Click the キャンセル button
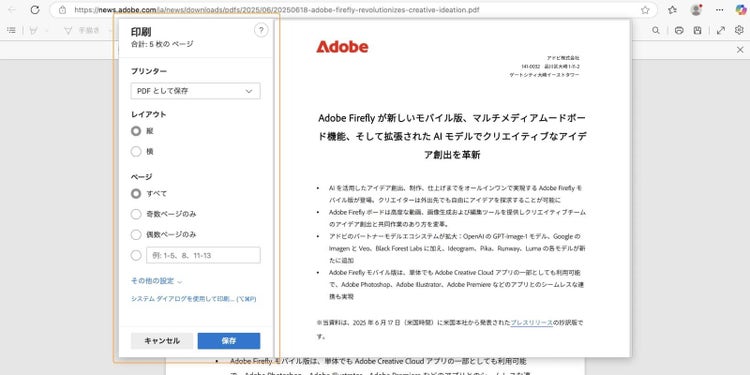Image resolution: width=750 pixels, height=375 pixels. click(x=162, y=341)
